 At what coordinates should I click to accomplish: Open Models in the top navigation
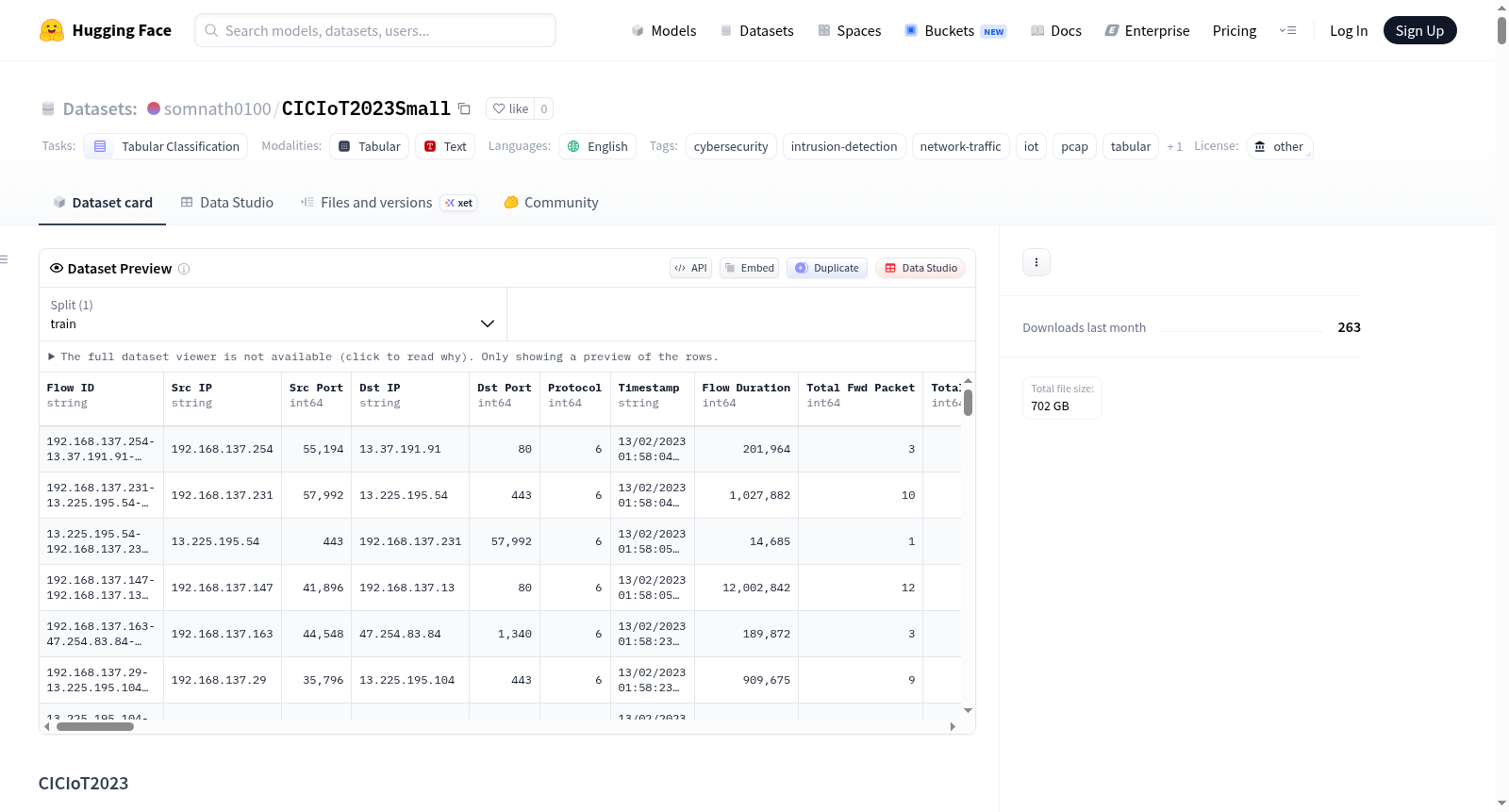(664, 30)
